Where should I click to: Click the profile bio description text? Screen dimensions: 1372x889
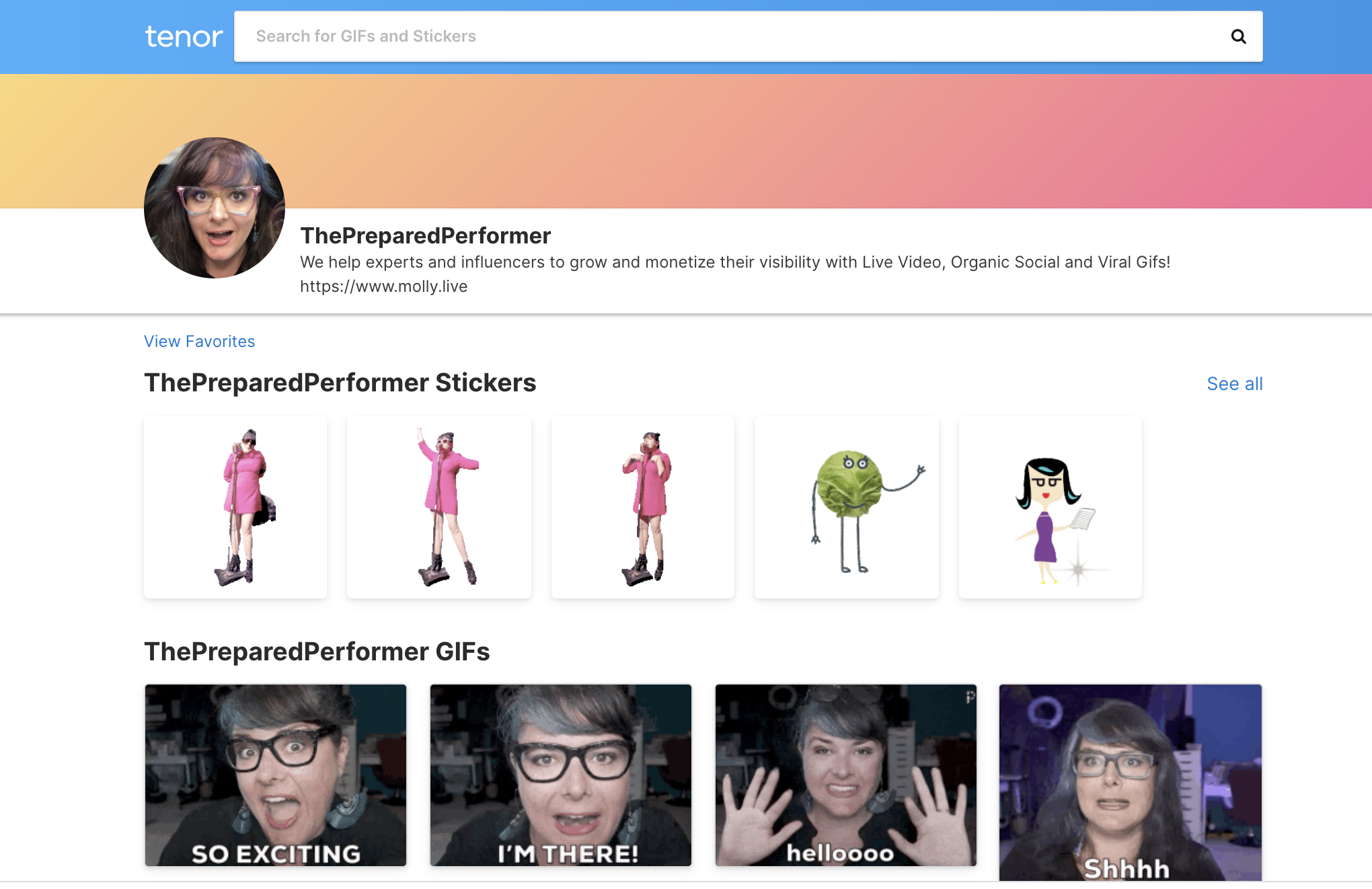pyautogui.click(x=735, y=262)
